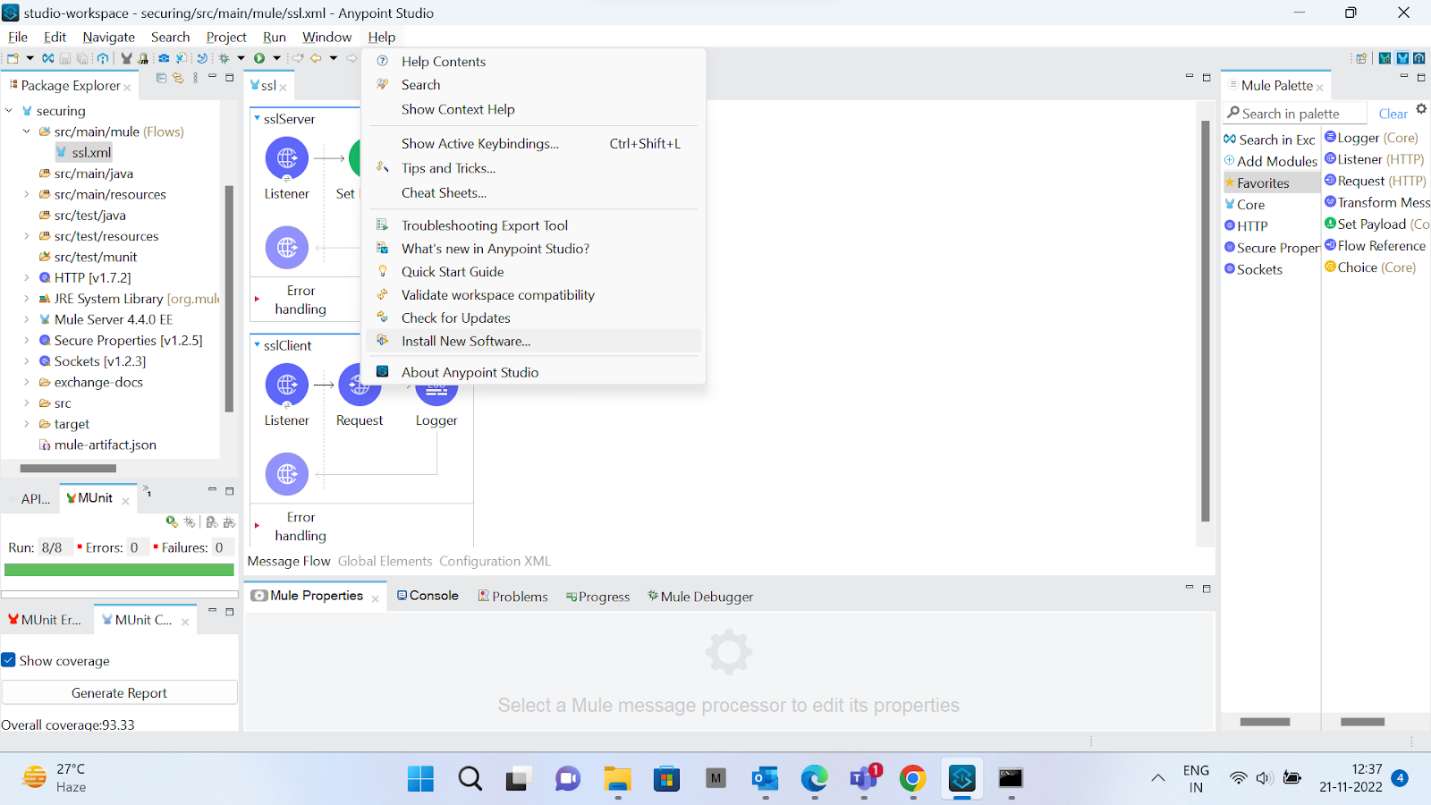Click Collapse All in Package Explorer

click(x=162, y=78)
